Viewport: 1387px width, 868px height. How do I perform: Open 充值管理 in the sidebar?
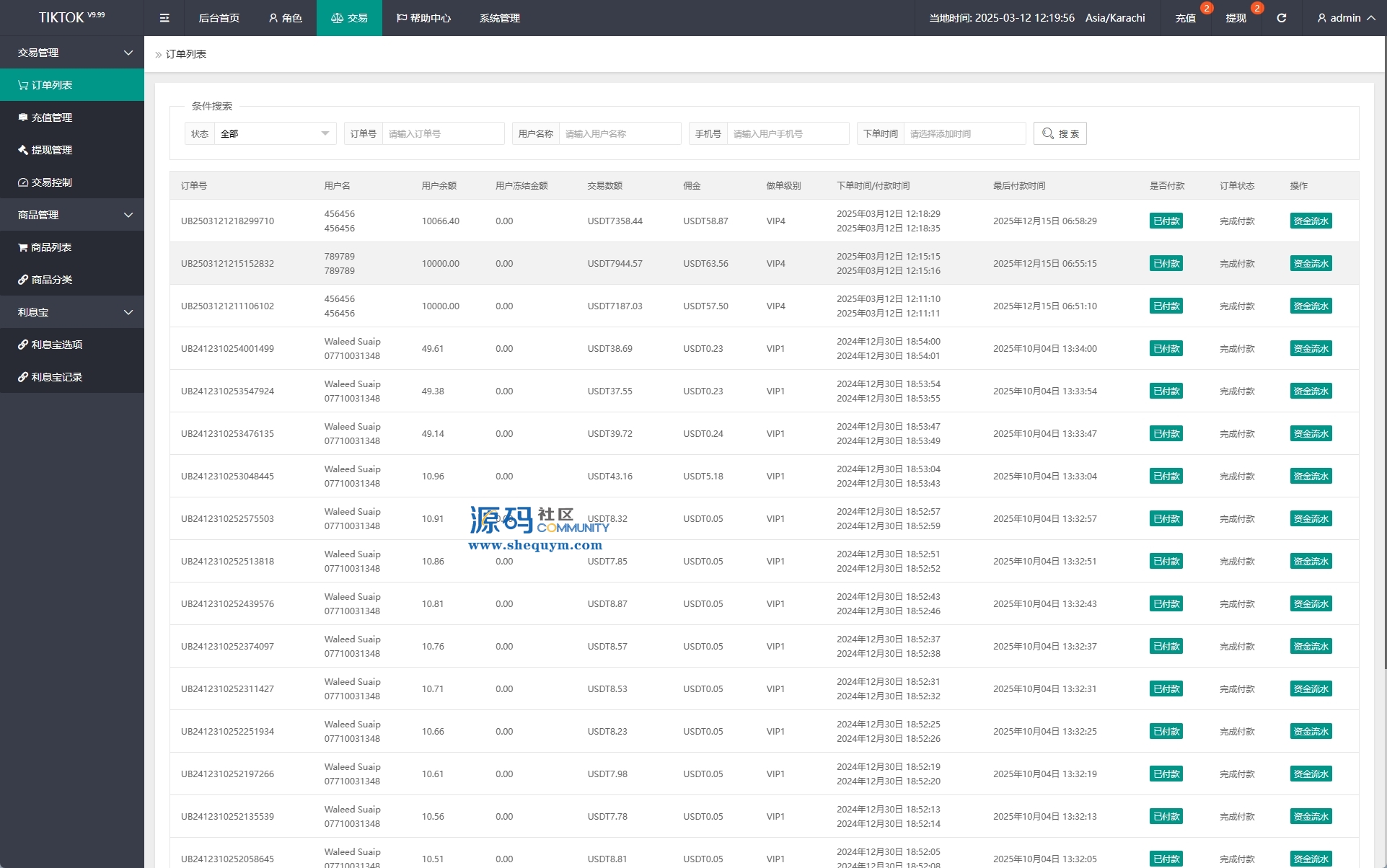click(x=72, y=118)
